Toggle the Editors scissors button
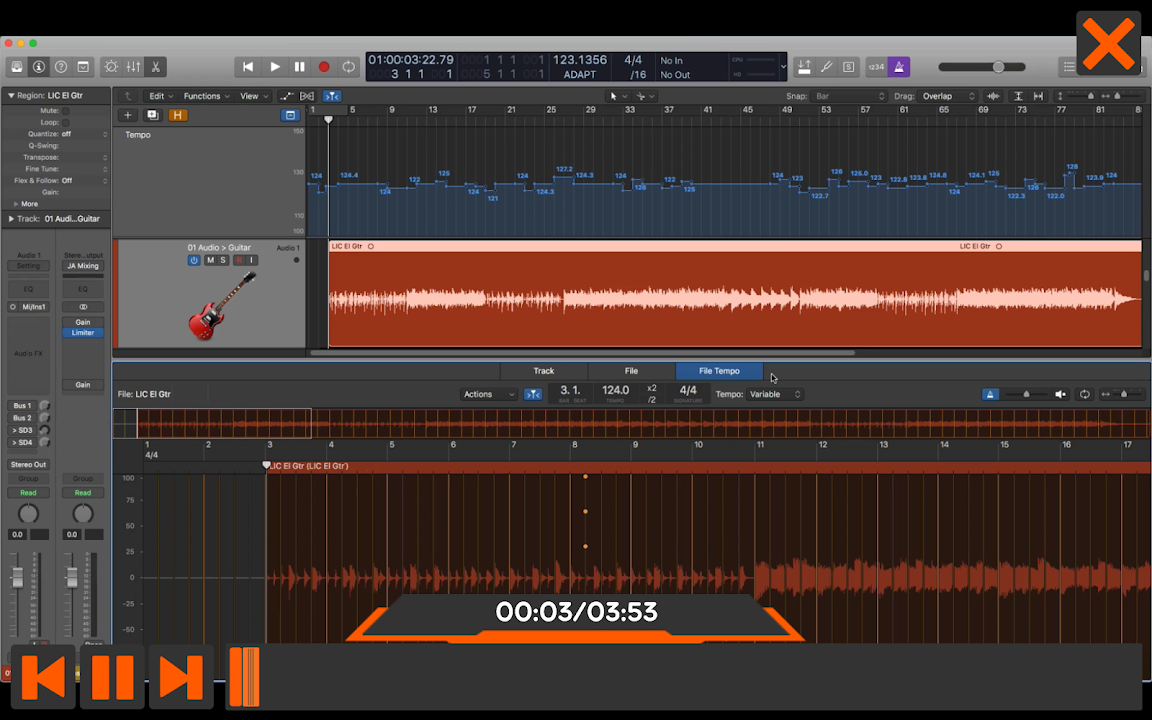The height and width of the screenshot is (720, 1152). [x=155, y=67]
